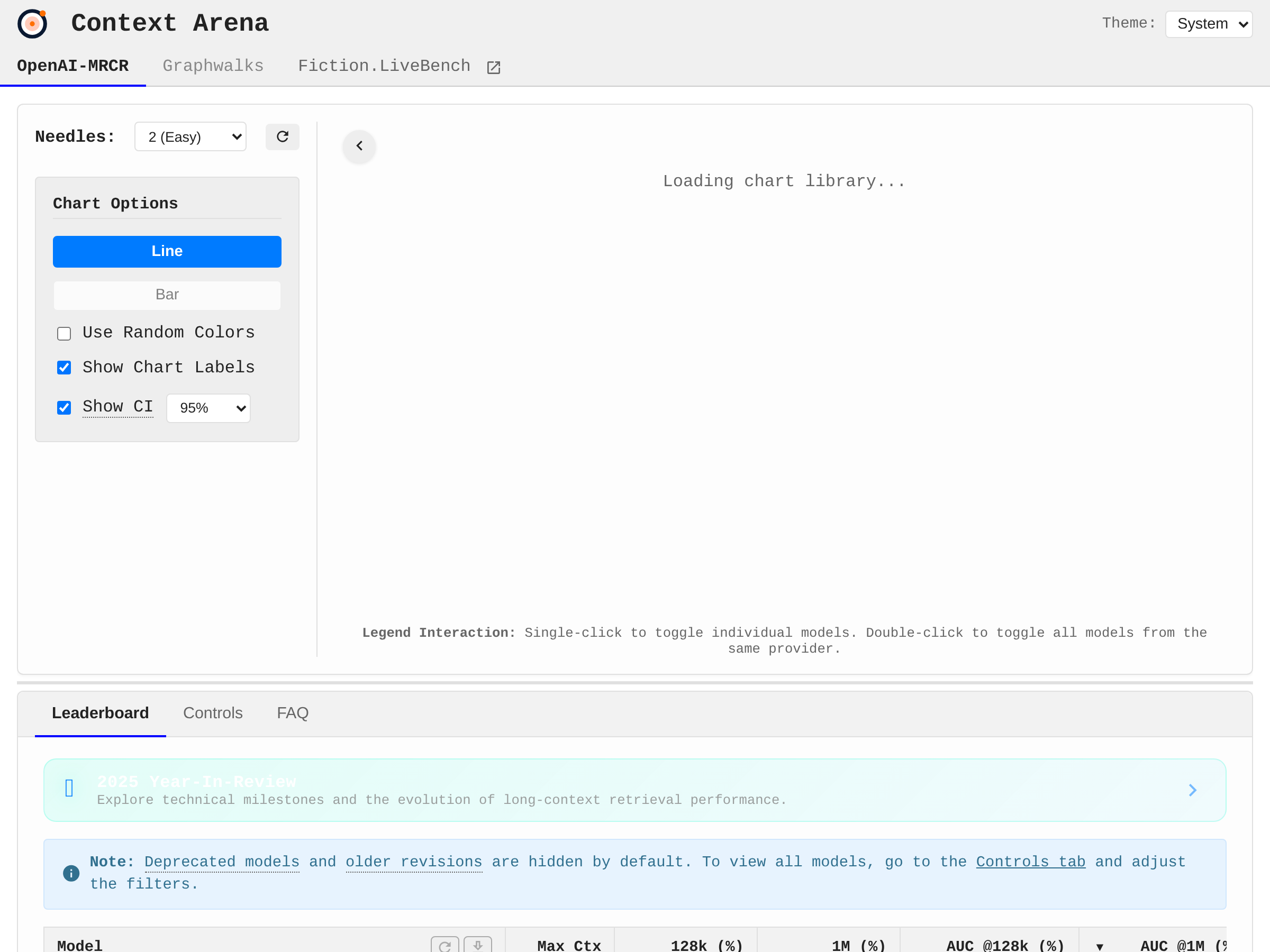1270x952 pixels.
Task: Switch to the Graphwalks tab
Action: point(213,66)
